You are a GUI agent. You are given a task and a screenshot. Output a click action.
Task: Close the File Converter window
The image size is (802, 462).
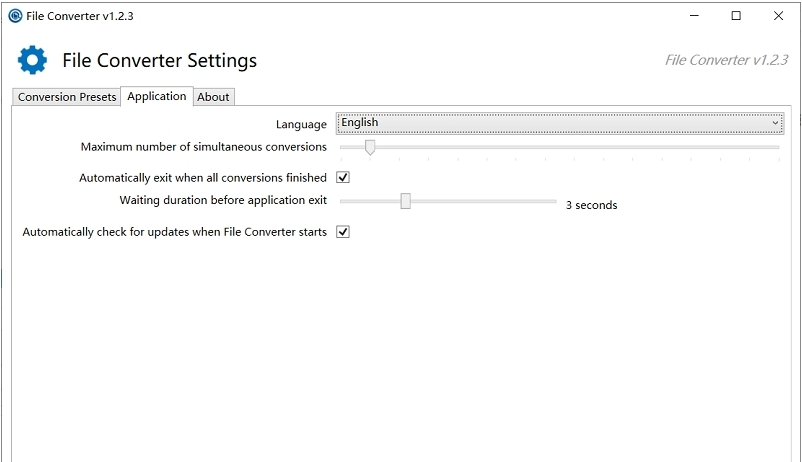[x=778, y=16]
